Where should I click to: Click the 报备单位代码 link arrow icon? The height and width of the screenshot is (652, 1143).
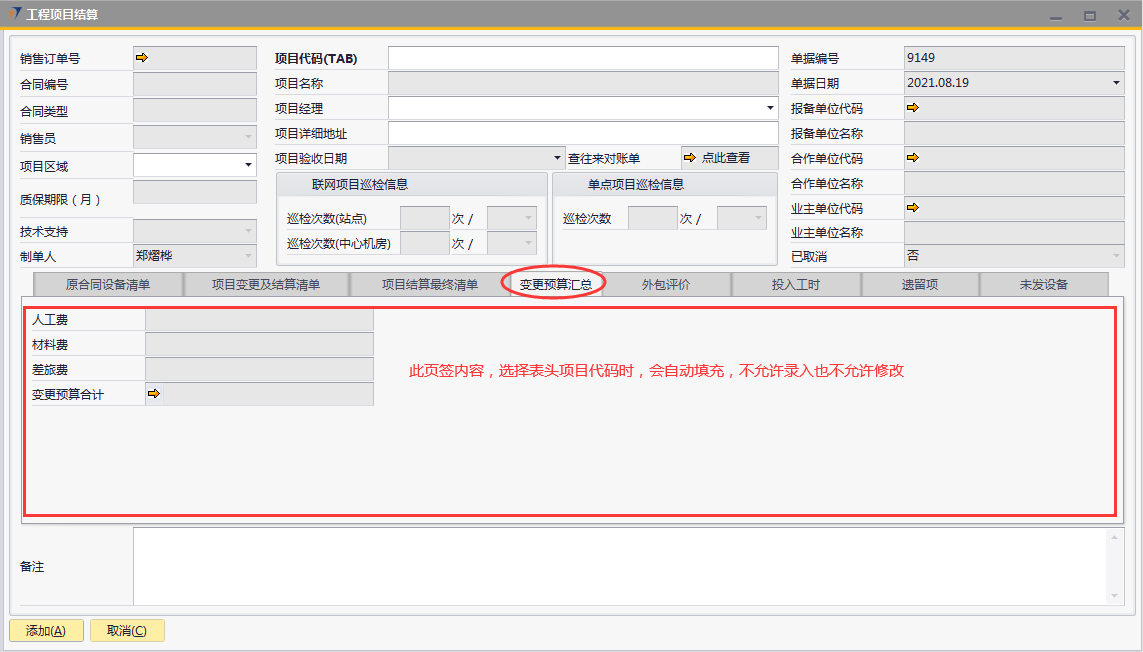pyautogui.click(x=912, y=107)
